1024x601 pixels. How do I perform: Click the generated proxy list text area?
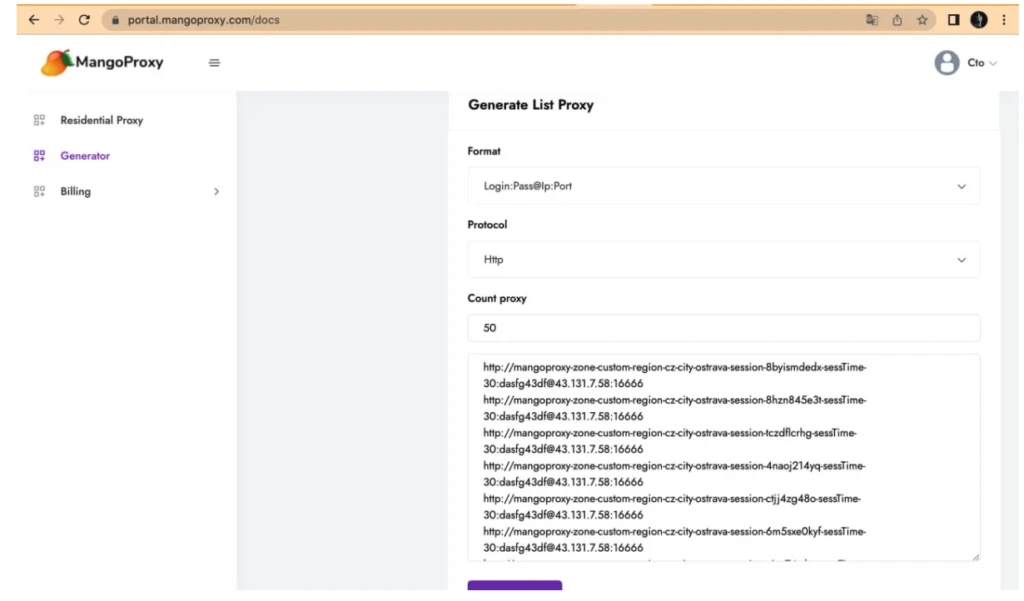pyautogui.click(x=724, y=457)
